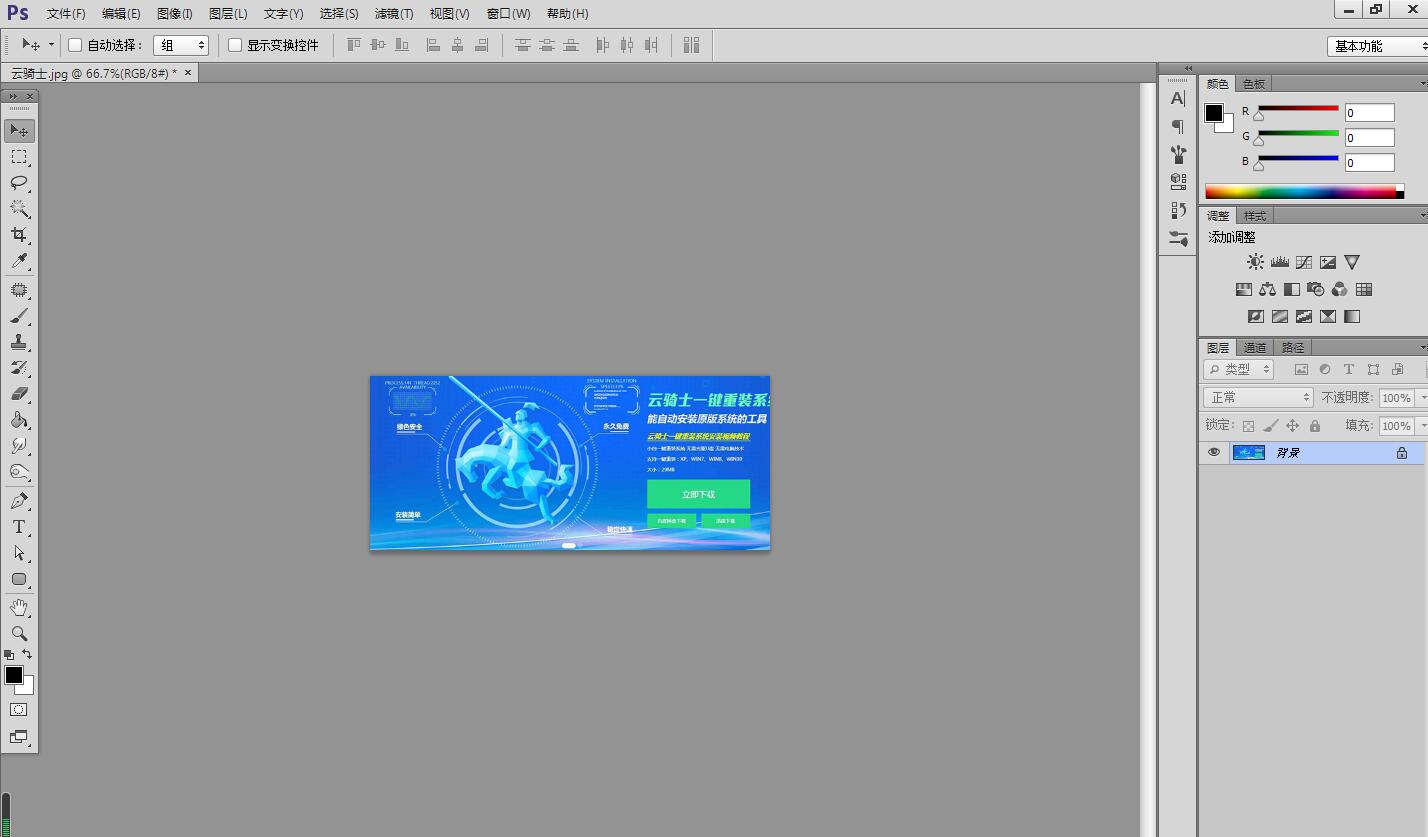Select the Dodge tool
The height and width of the screenshot is (837, 1428).
pyautogui.click(x=19, y=472)
